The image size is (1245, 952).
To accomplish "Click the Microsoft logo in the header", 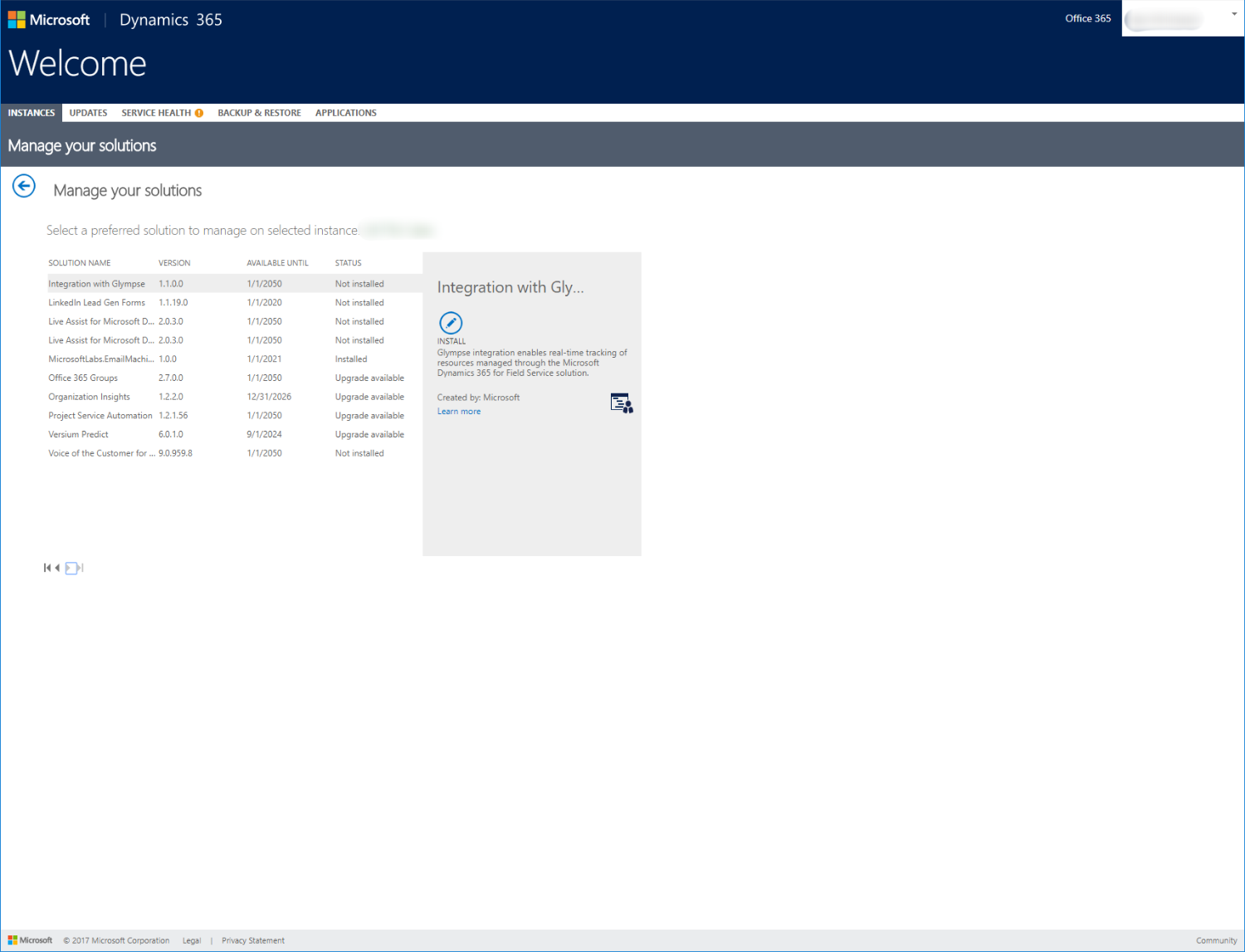I will [49, 19].
